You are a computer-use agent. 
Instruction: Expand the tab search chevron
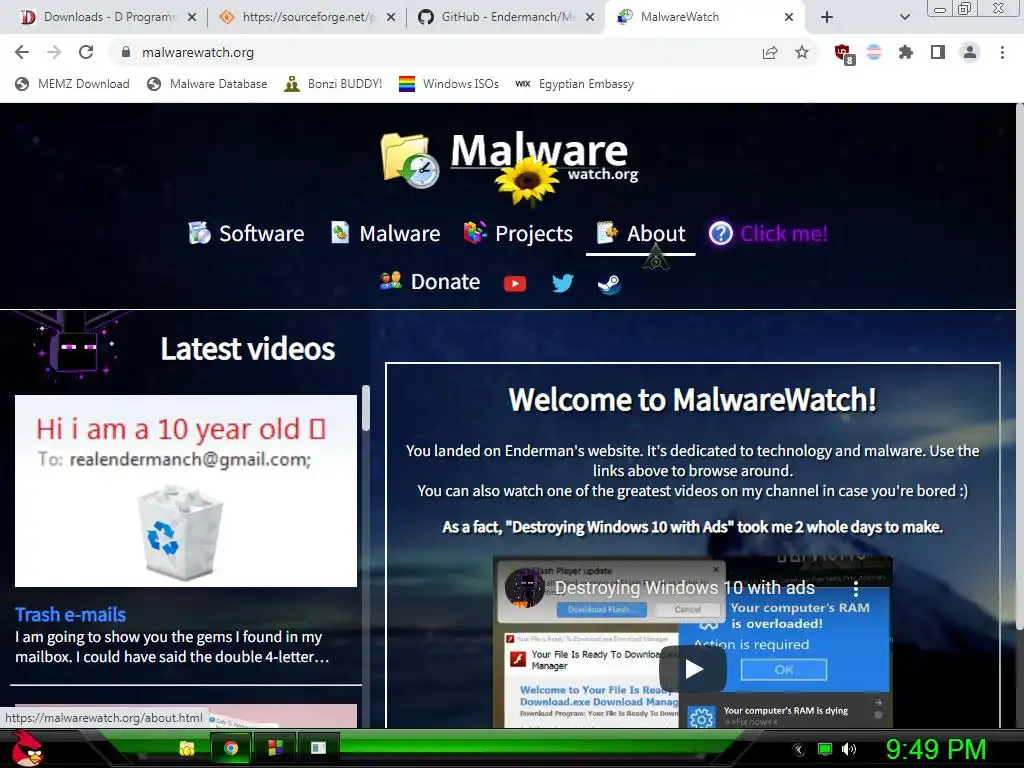(904, 17)
